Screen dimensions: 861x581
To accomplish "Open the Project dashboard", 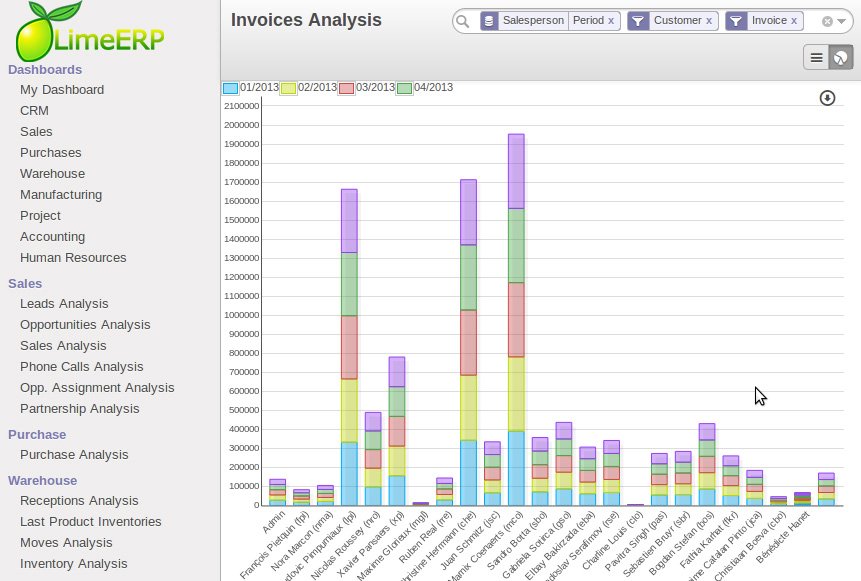I will click(x=41, y=216).
